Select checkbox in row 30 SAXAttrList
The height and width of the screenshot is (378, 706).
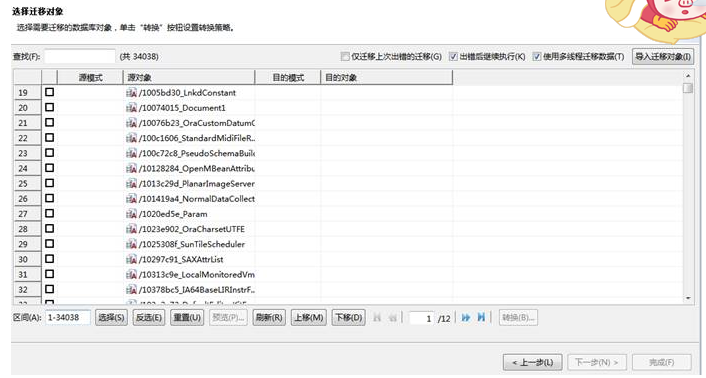50,259
